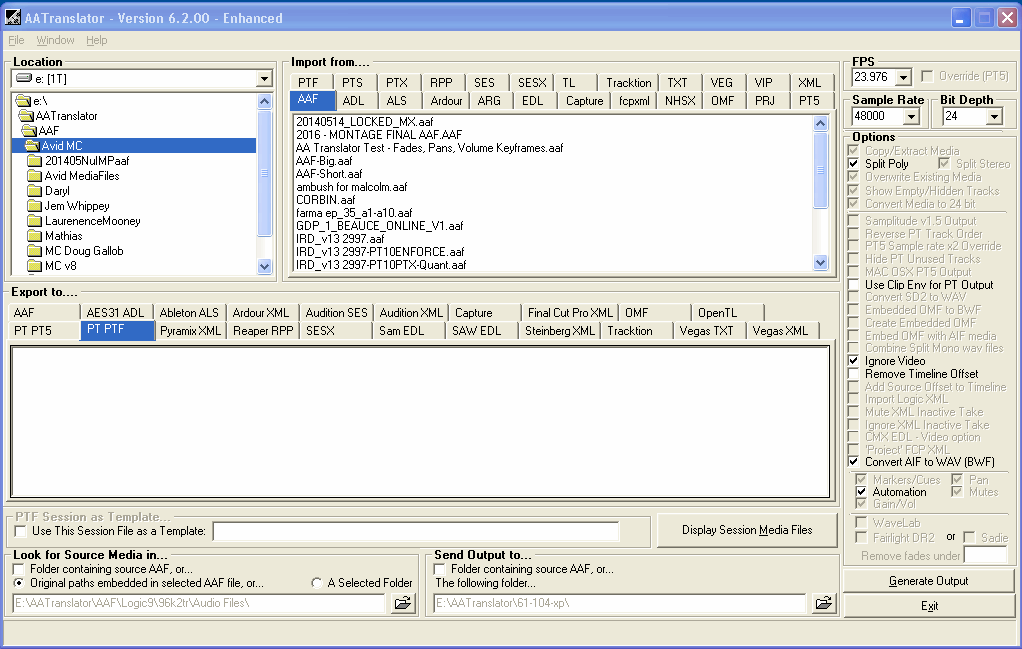Viewport: 1022px width, 649px height.
Task: Check Send Output Folder containing source AAF
Action: click(x=440, y=569)
